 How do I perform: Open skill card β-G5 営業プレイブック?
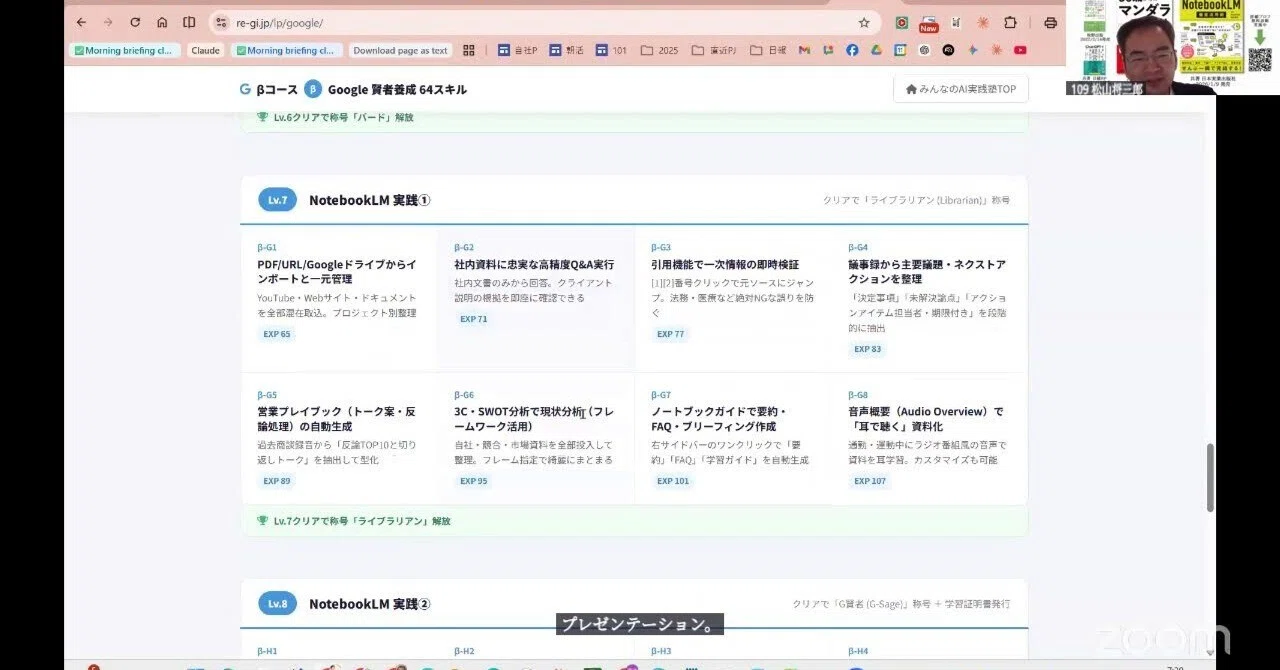pos(338,438)
